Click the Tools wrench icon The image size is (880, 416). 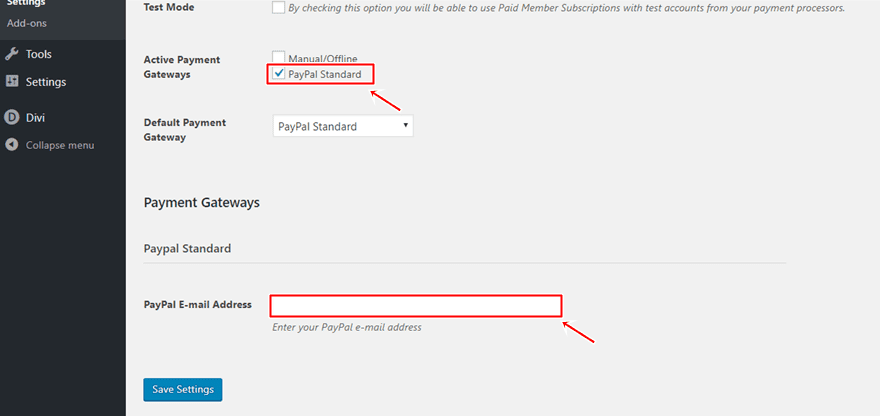click(11, 54)
